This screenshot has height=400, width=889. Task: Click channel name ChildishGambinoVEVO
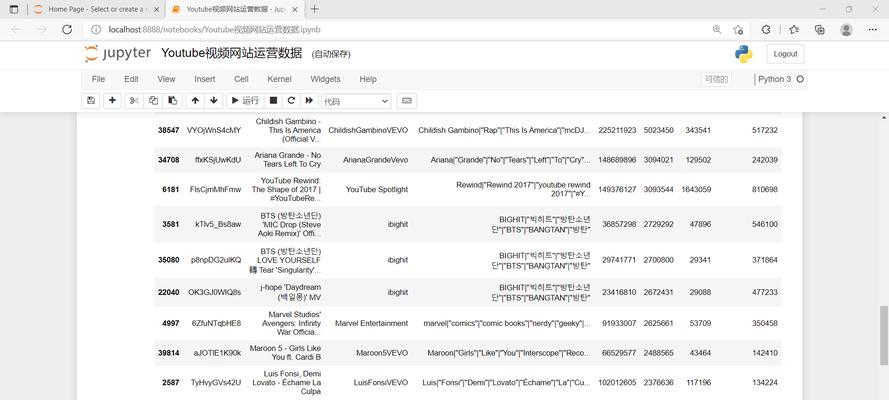(x=368, y=130)
